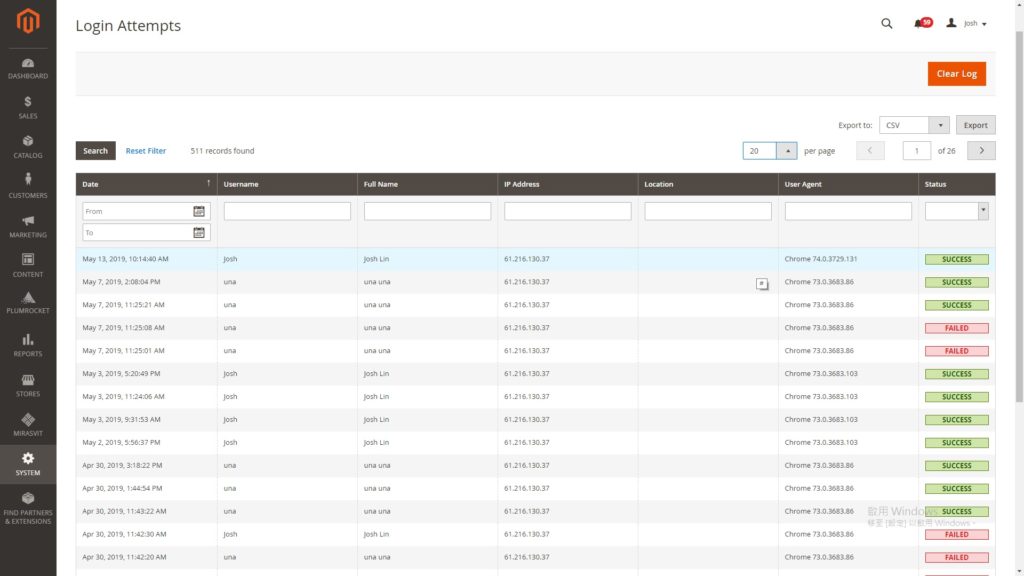The width and height of the screenshot is (1024, 576).
Task: Click the current page number field
Action: pyautogui.click(x=916, y=151)
